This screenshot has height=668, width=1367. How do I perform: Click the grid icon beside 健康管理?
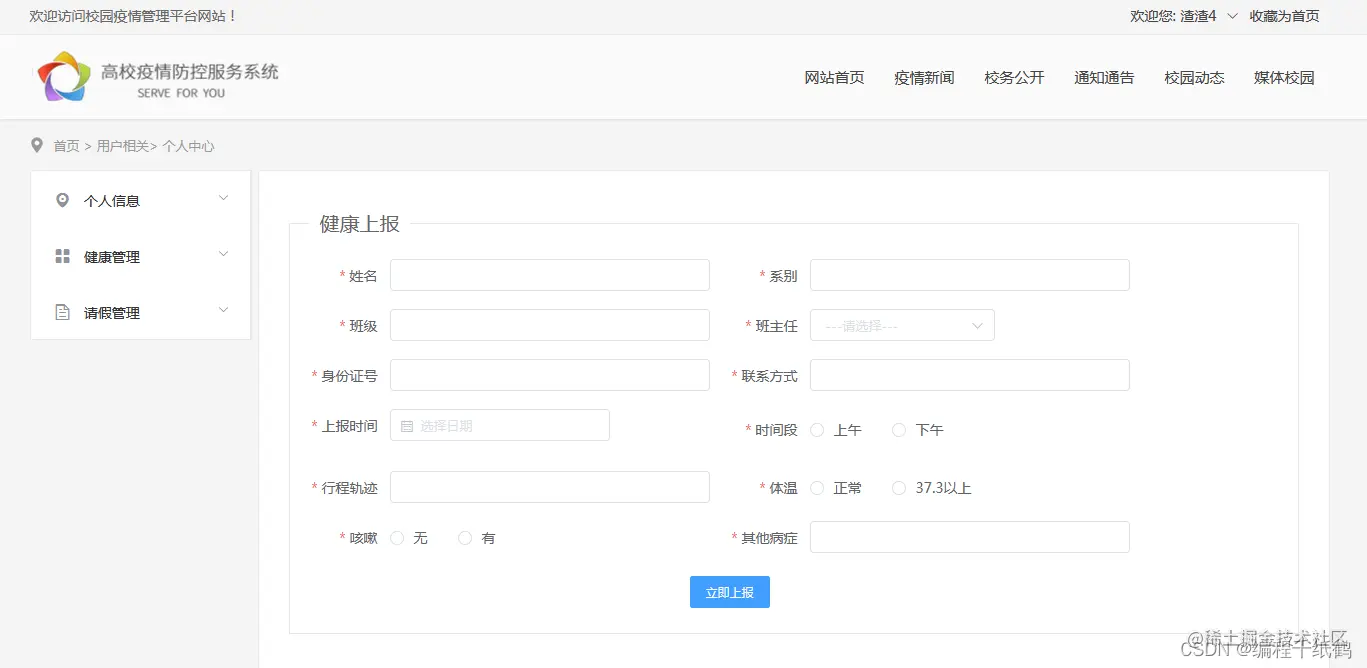tap(62, 256)
